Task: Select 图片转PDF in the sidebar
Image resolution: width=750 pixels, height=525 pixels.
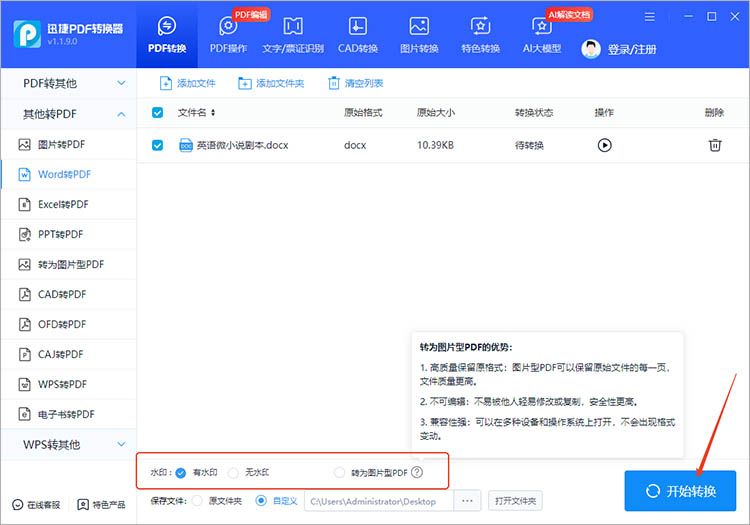Action: coord(69,144)
